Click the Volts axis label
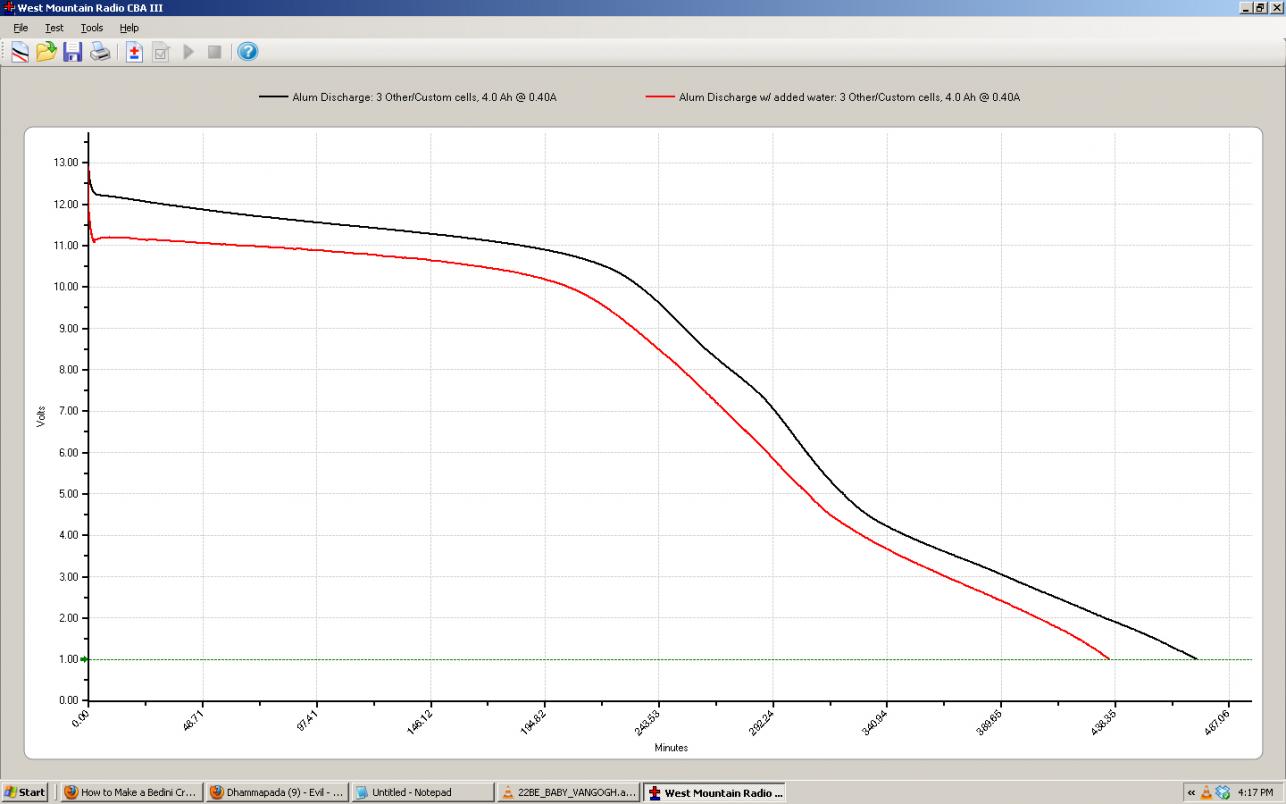The height and width of the screenshot is (804, 1286). coord(41,417)
